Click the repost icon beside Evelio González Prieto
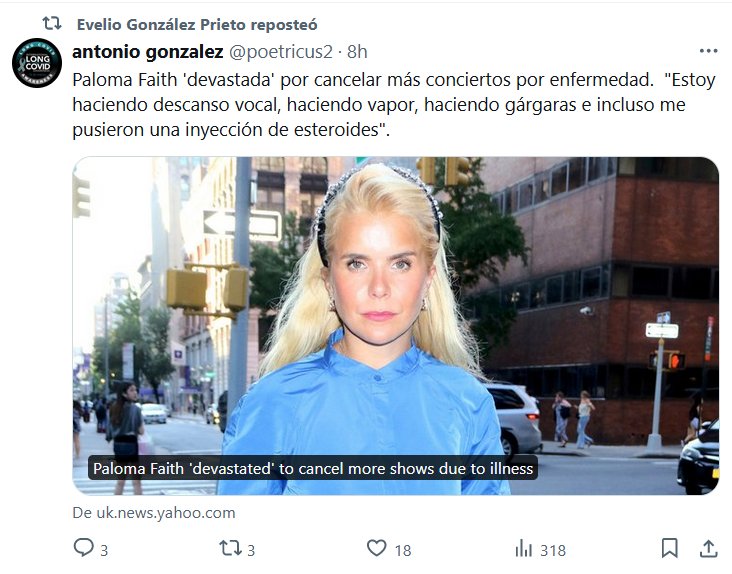 coord(52,23)
